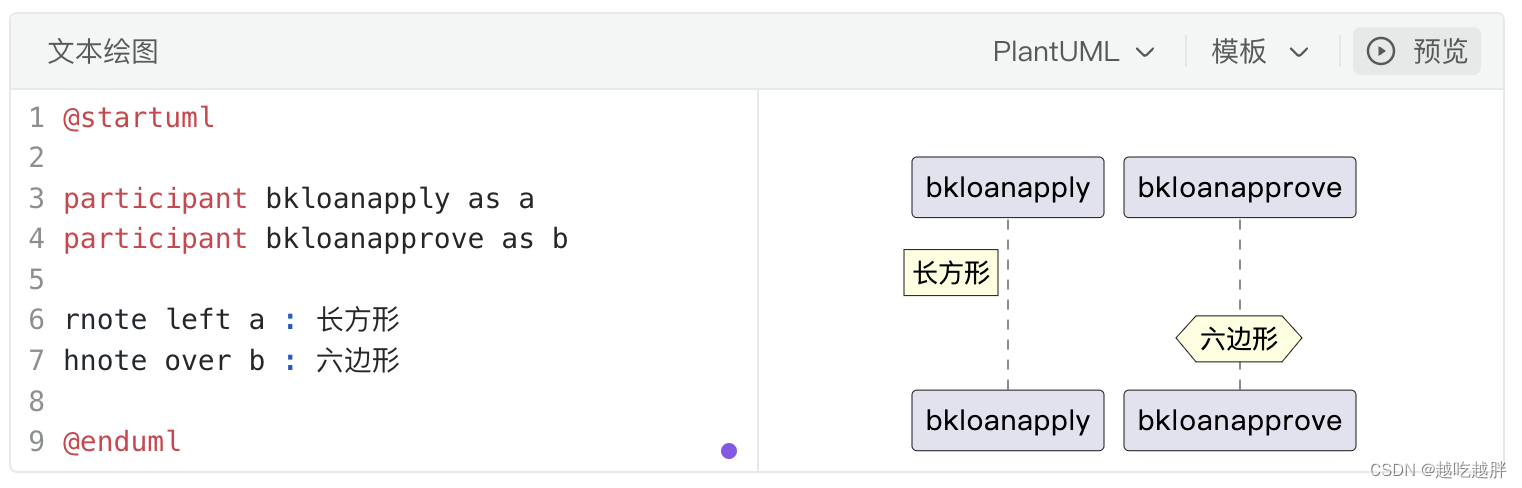
Task: Select the bottom bkloanapprove participant box
Action: click(1239, 420)
